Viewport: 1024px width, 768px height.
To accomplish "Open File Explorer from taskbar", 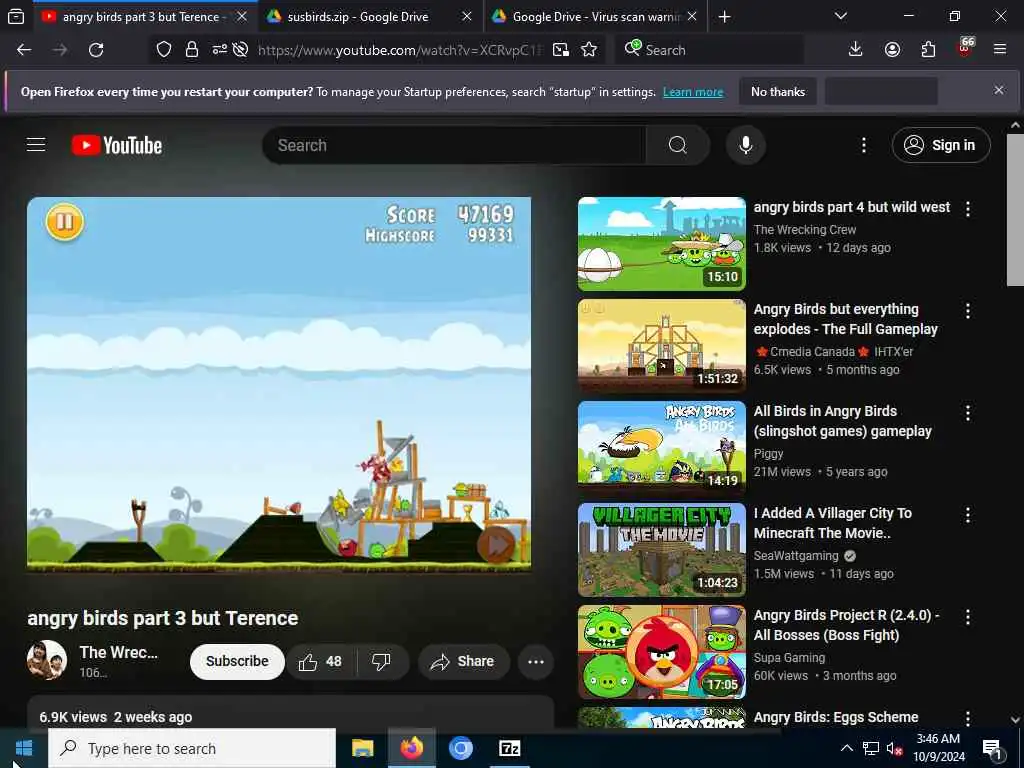I will click(x=362, y=748).
